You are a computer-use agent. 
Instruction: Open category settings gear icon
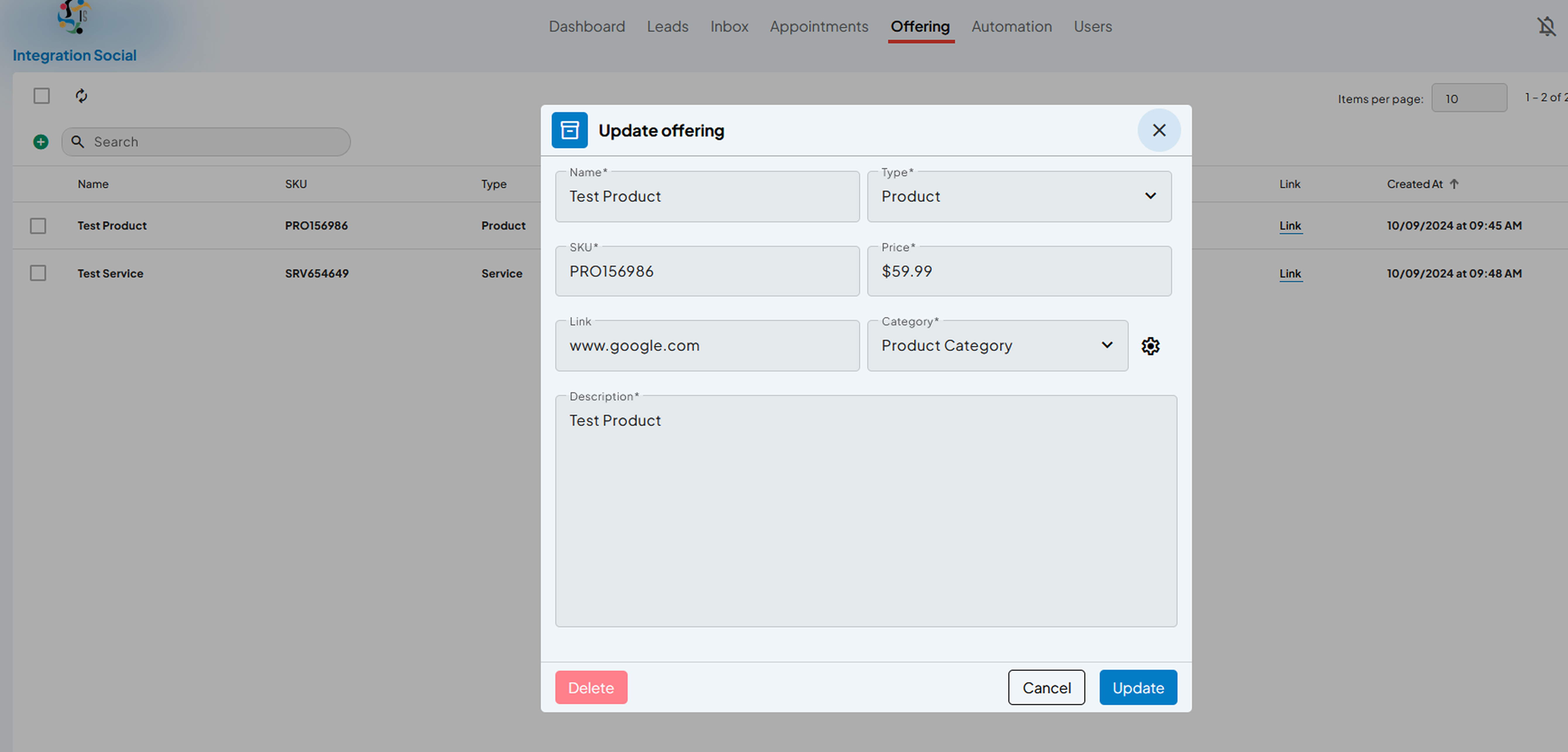(x=1151, y=346)
